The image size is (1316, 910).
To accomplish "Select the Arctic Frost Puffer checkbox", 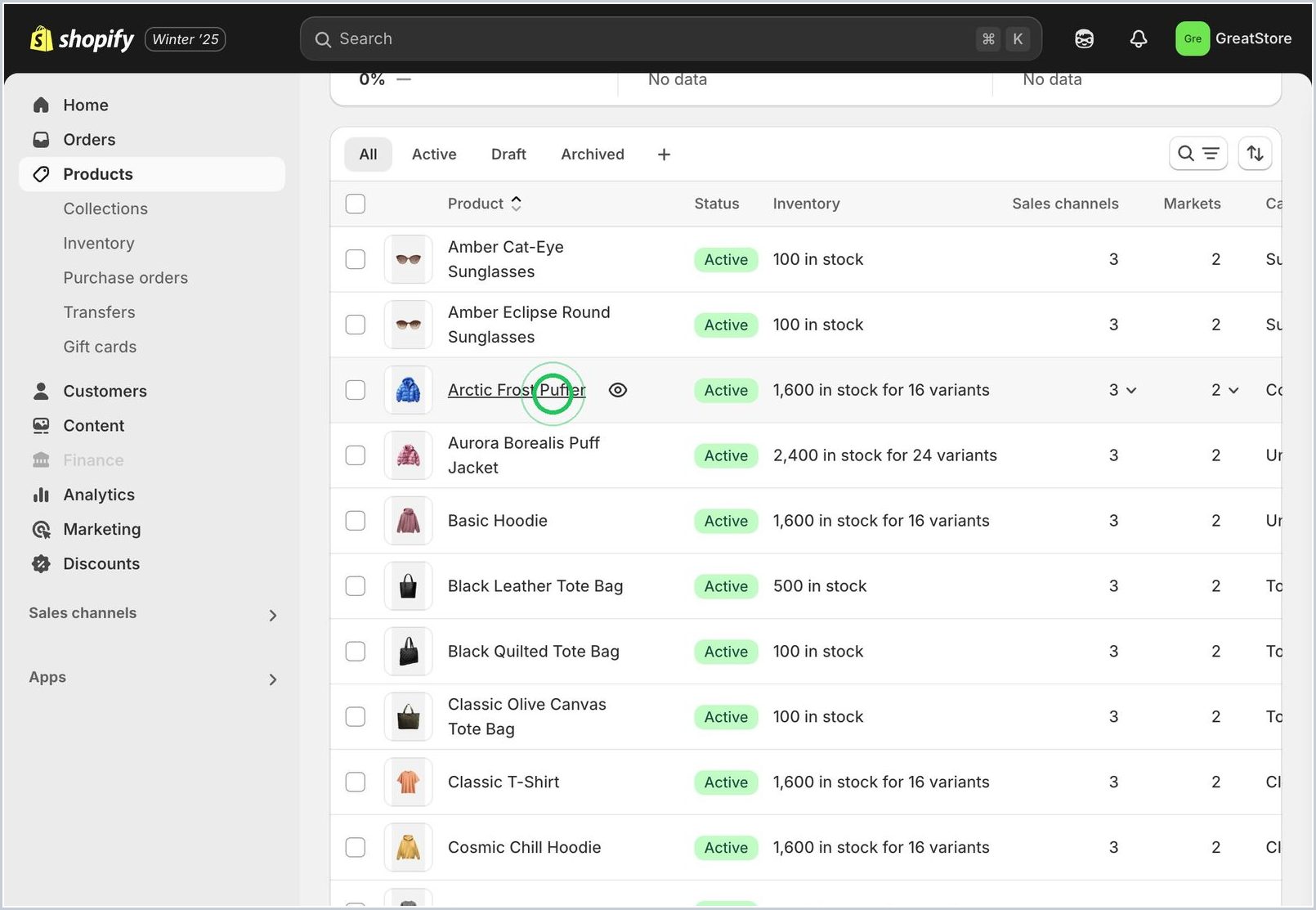I will pyautogui.click(x=356, y=390).
